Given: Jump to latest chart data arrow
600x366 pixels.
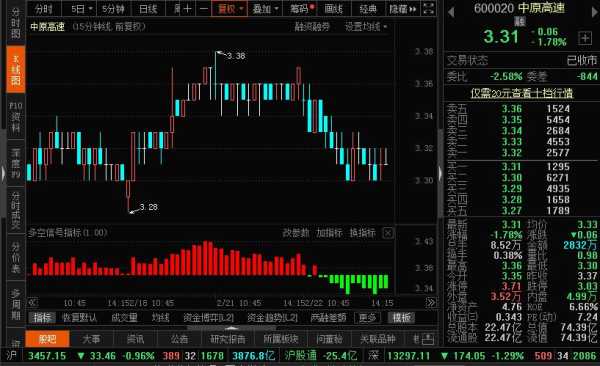Looking at the screenshot, I should pos(431,303).
